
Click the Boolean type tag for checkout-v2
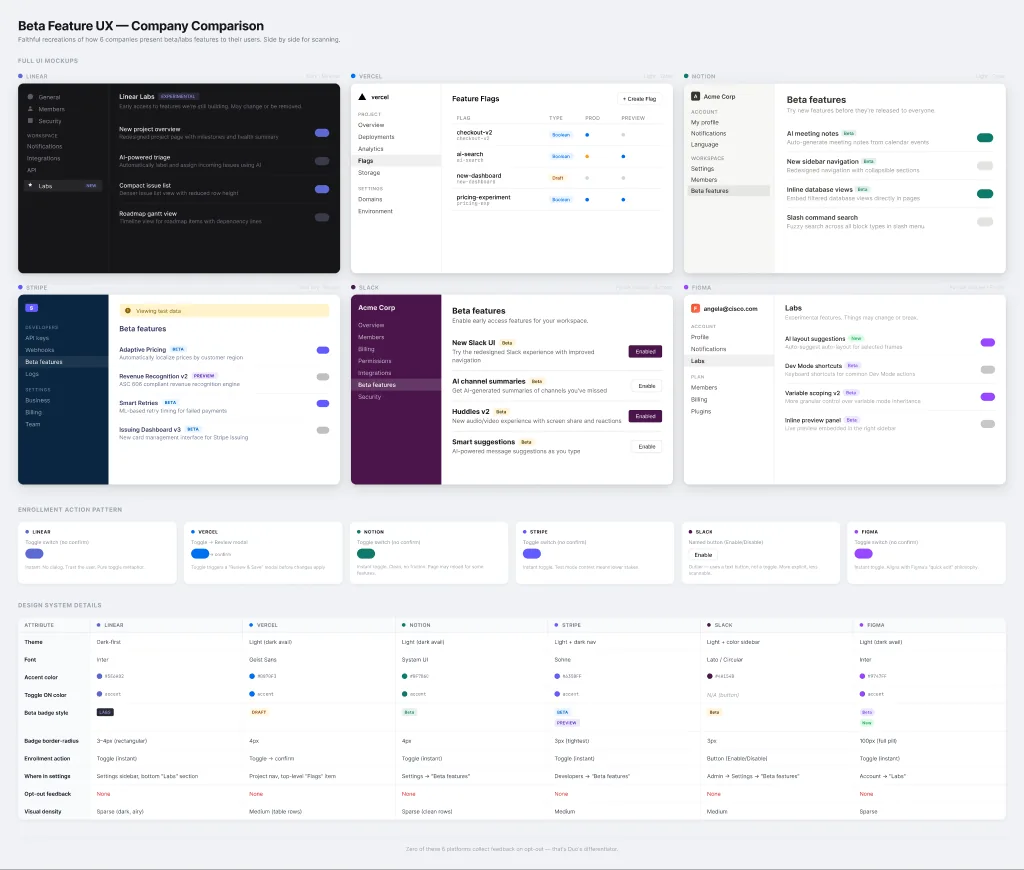point(561,135)
